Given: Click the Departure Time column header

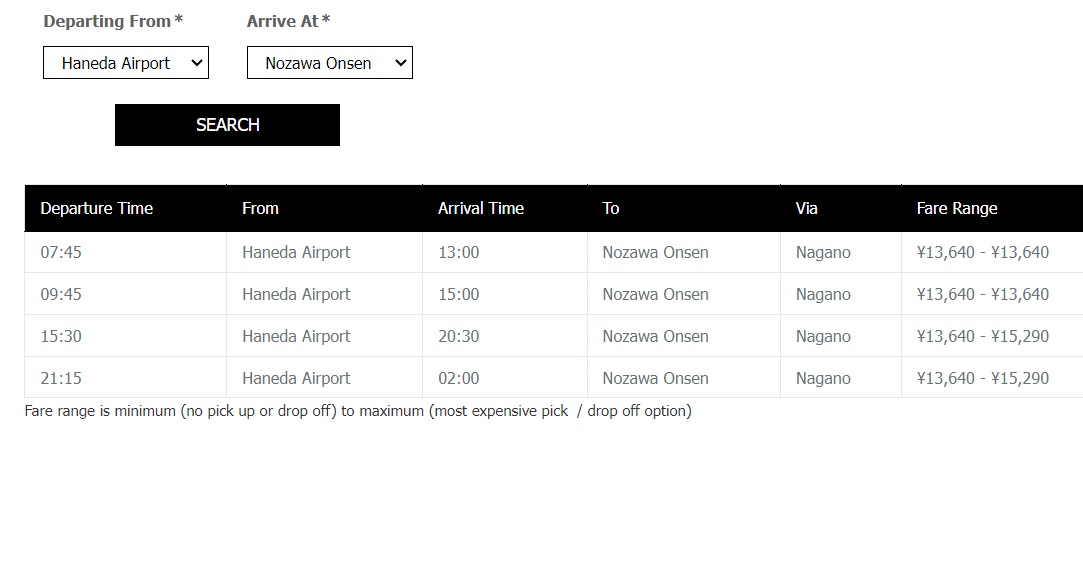Looking at the screenshot, I should click(x=97, y=209).
